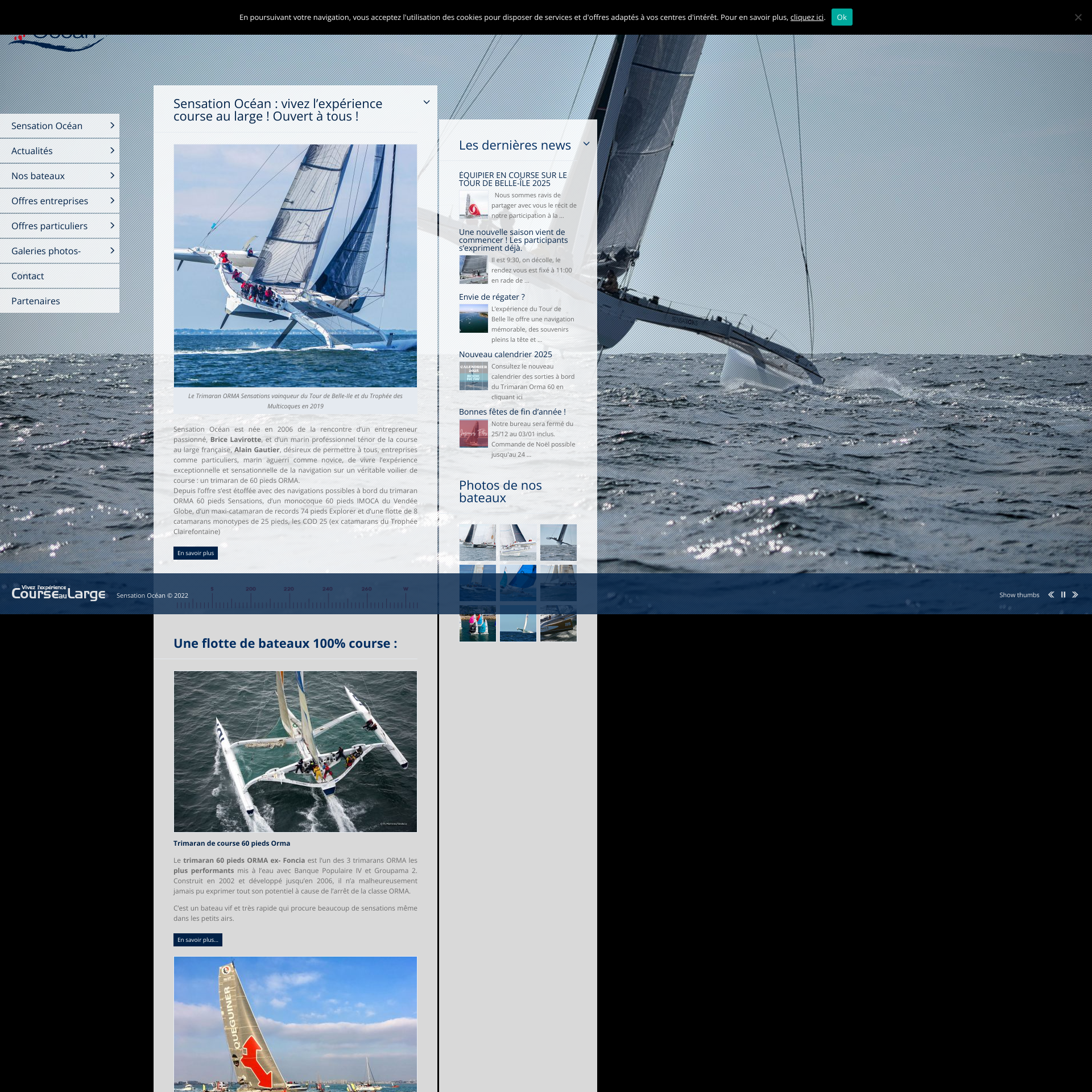Expand the Sensation Océan menu arrow
This screenshot has height=1092, width=1092.
pos(112,126)
